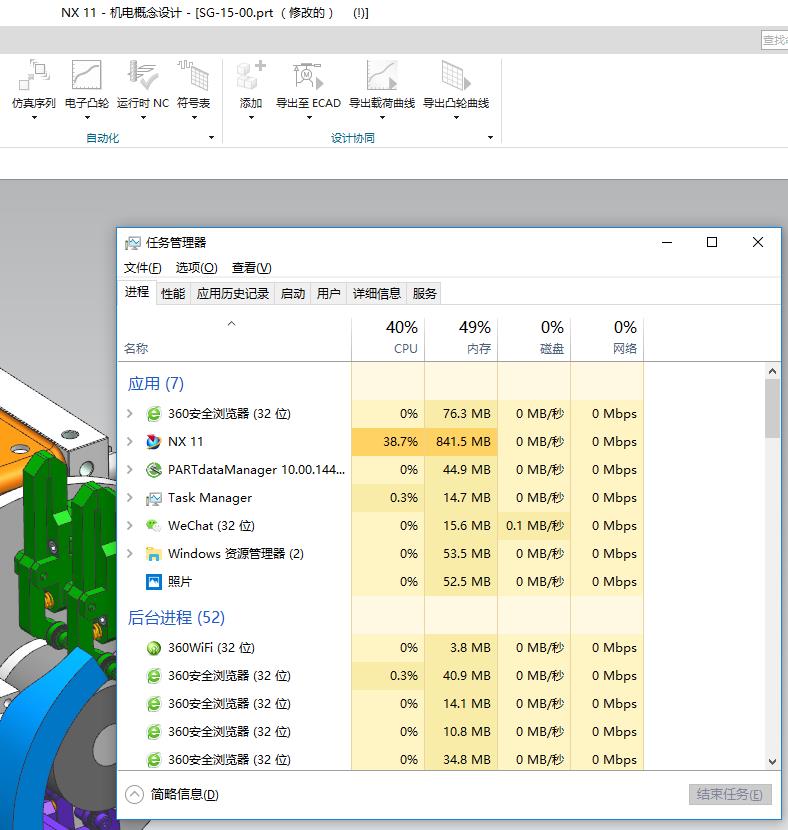Switch to the 应用历史记录 tab
This screenshot has height=830, width=788.
pyautogui.click(x=233, y=293)
